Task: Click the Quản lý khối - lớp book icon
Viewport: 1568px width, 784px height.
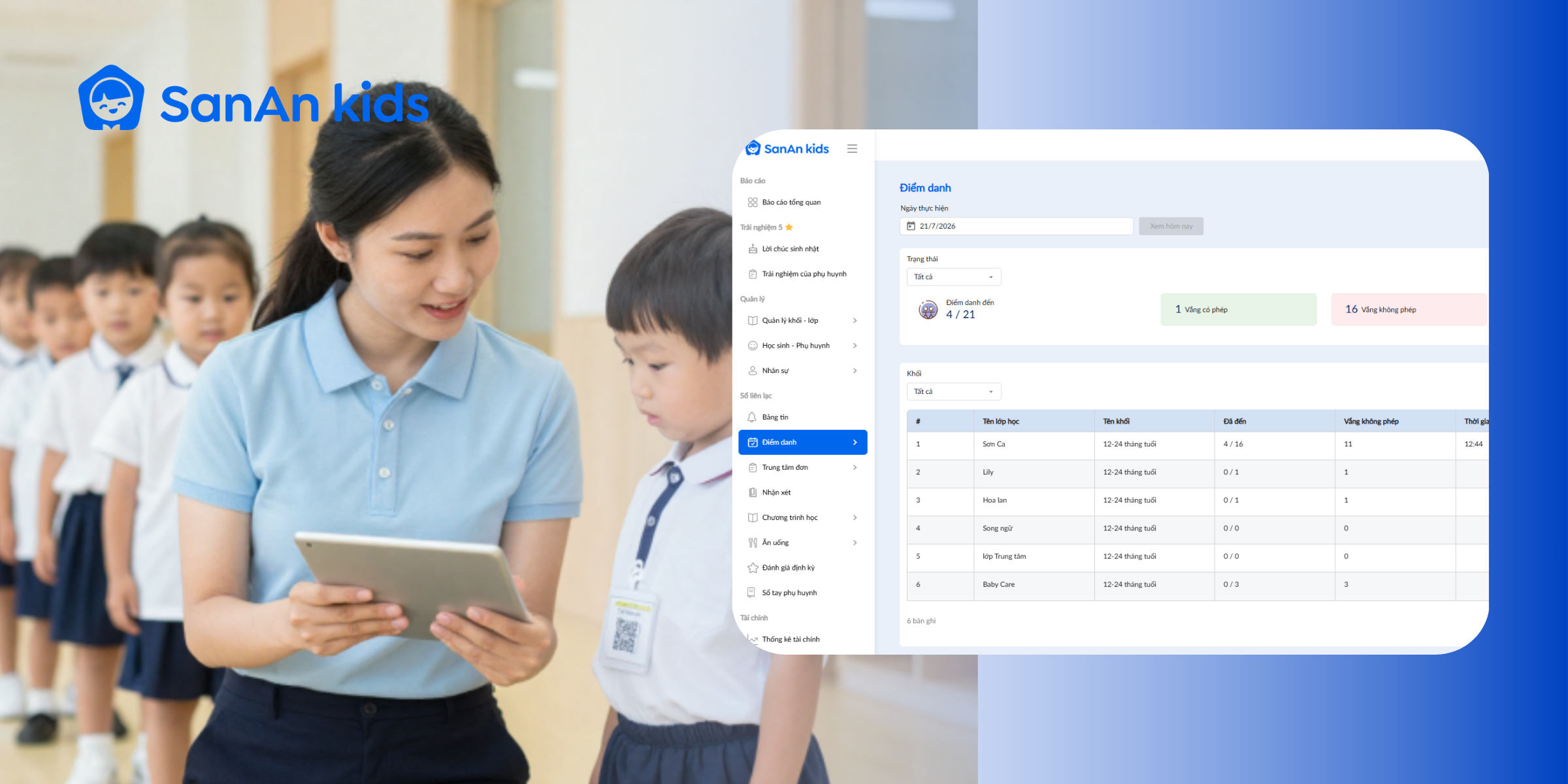Action: (x=753, y=321)
